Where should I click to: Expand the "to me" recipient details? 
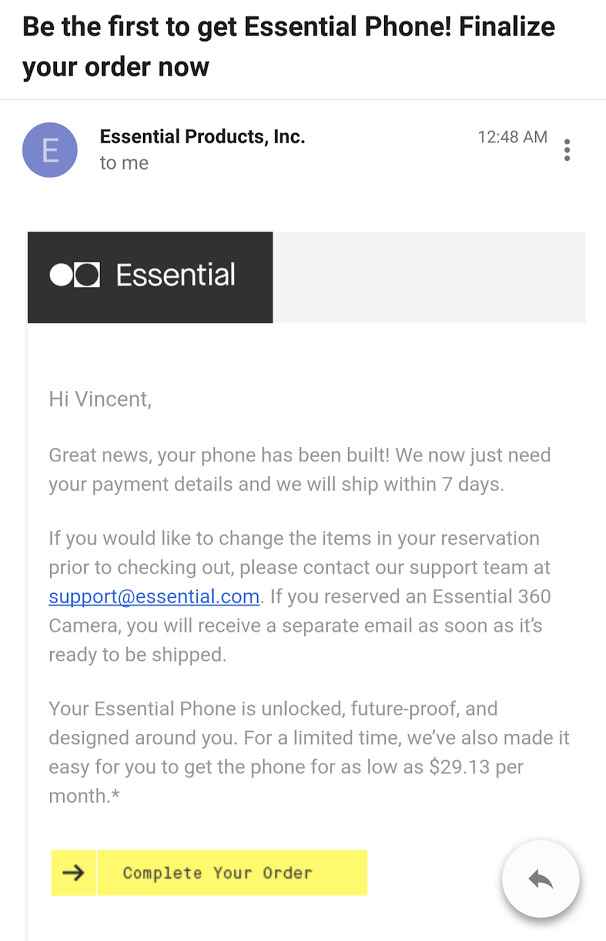click(124, 163)
